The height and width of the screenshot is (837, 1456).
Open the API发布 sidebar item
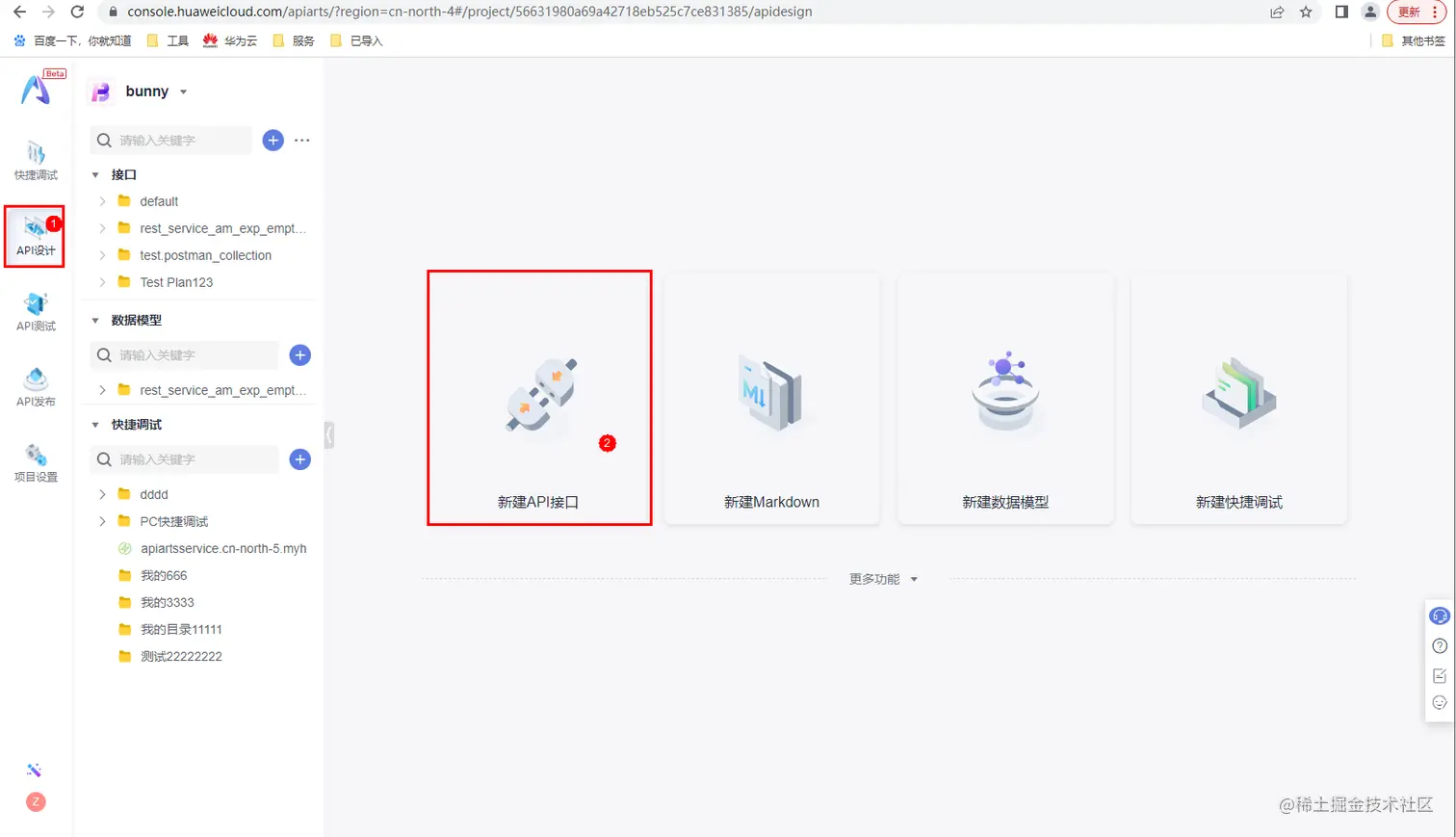click(36, 387)
